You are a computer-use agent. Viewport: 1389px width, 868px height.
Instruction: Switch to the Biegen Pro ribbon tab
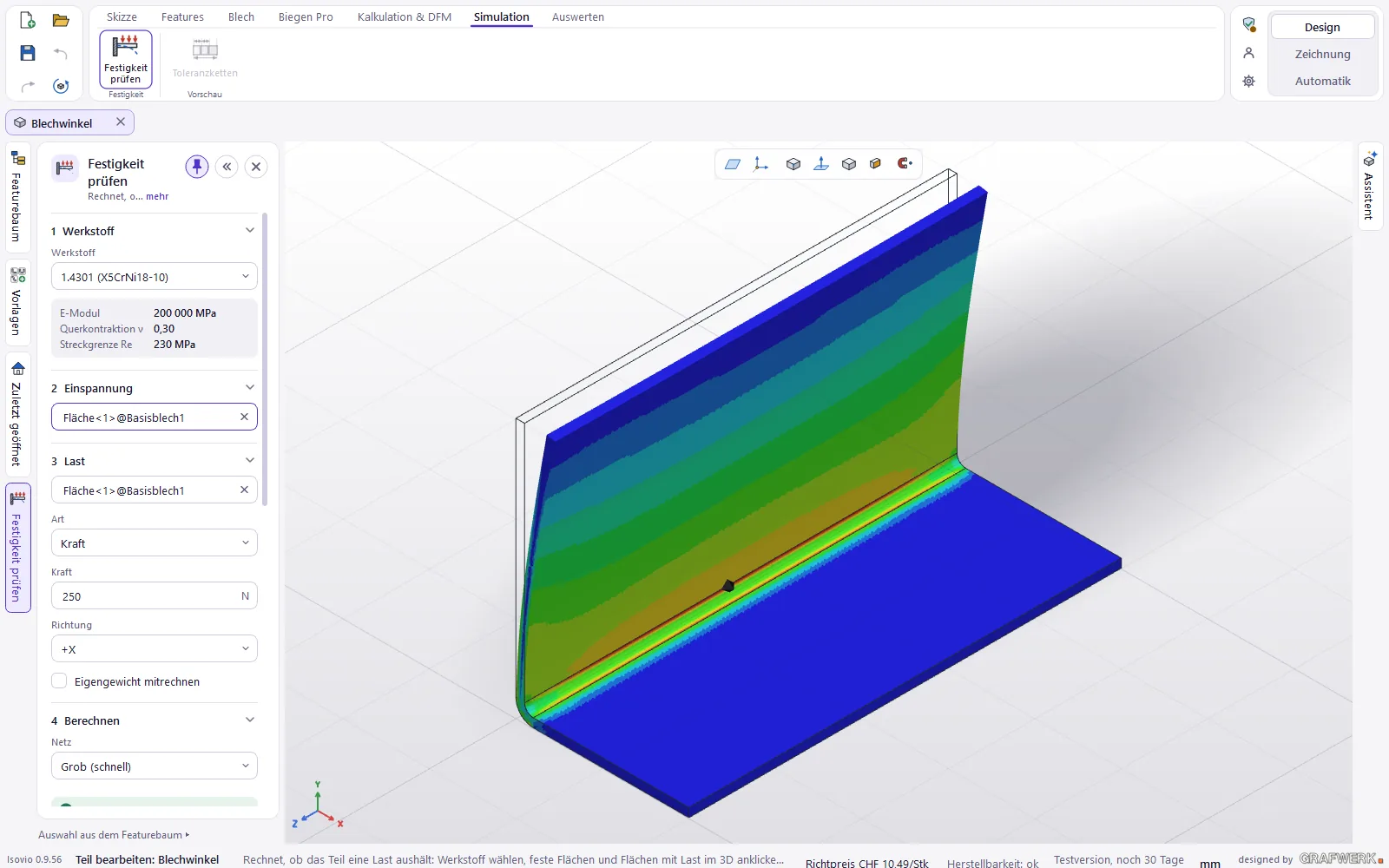[x=306, y=17]
